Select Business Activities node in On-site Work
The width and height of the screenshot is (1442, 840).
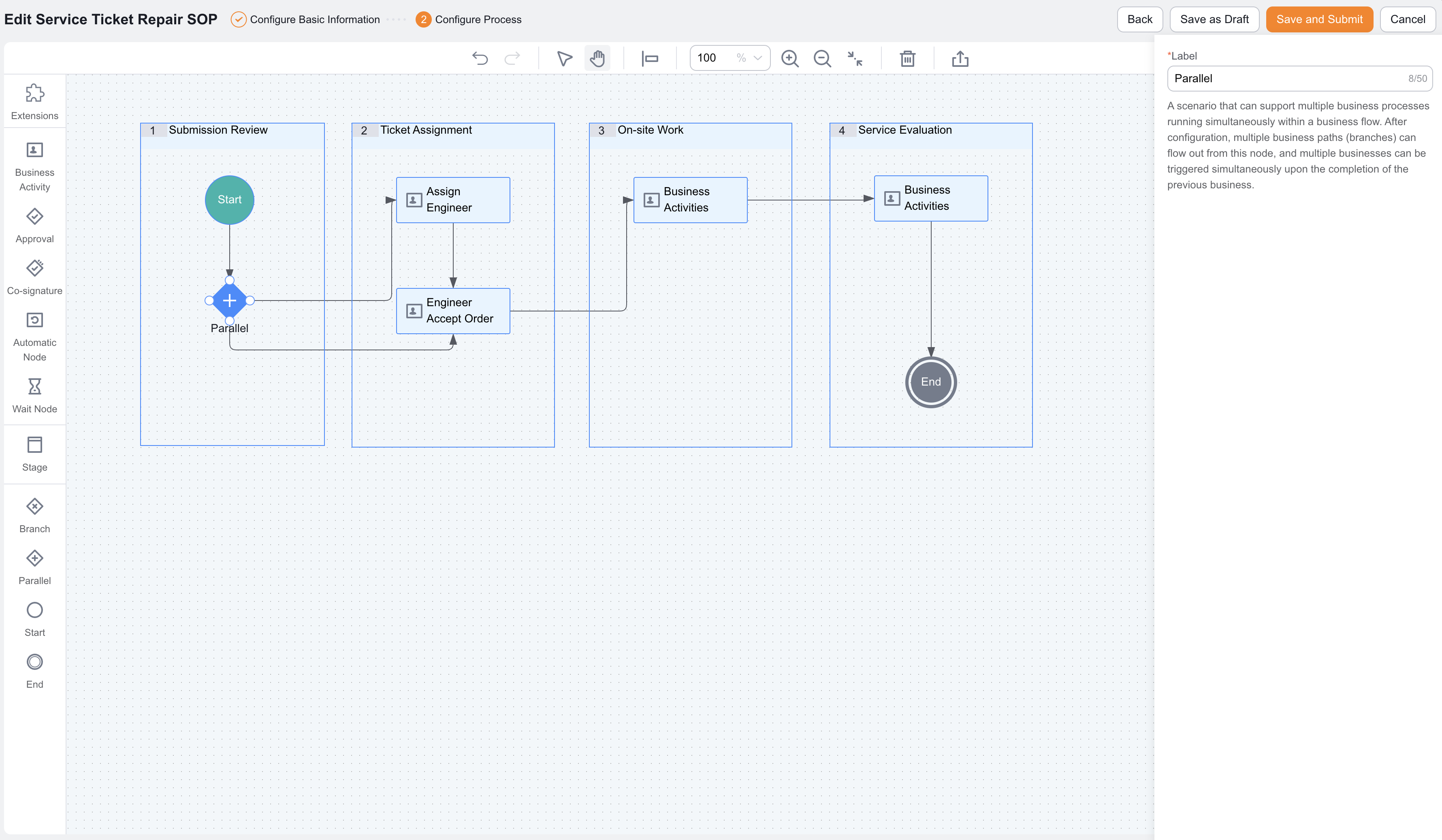click(690, 200)
